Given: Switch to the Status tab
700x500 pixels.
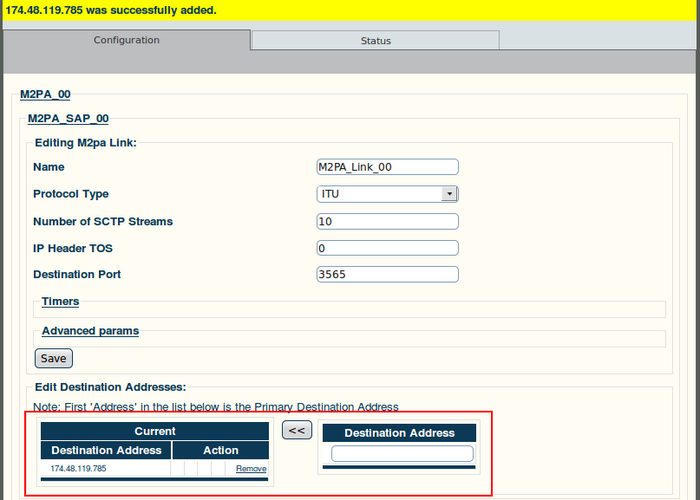Looking at the screenshot, I should coord(375,40).
